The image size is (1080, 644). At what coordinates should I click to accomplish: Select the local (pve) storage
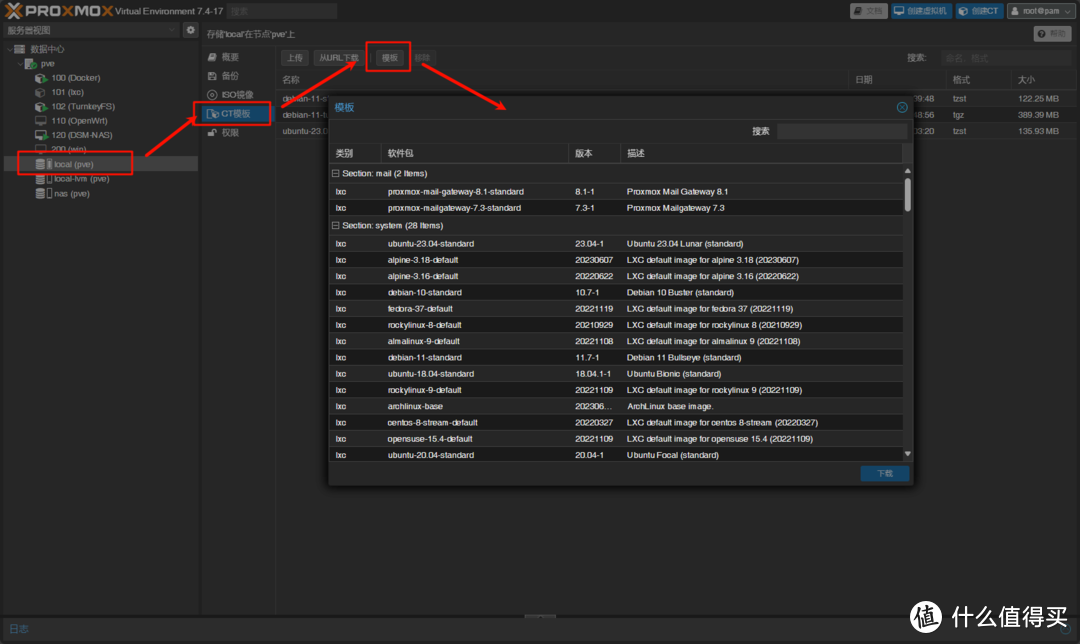point(74,164)
